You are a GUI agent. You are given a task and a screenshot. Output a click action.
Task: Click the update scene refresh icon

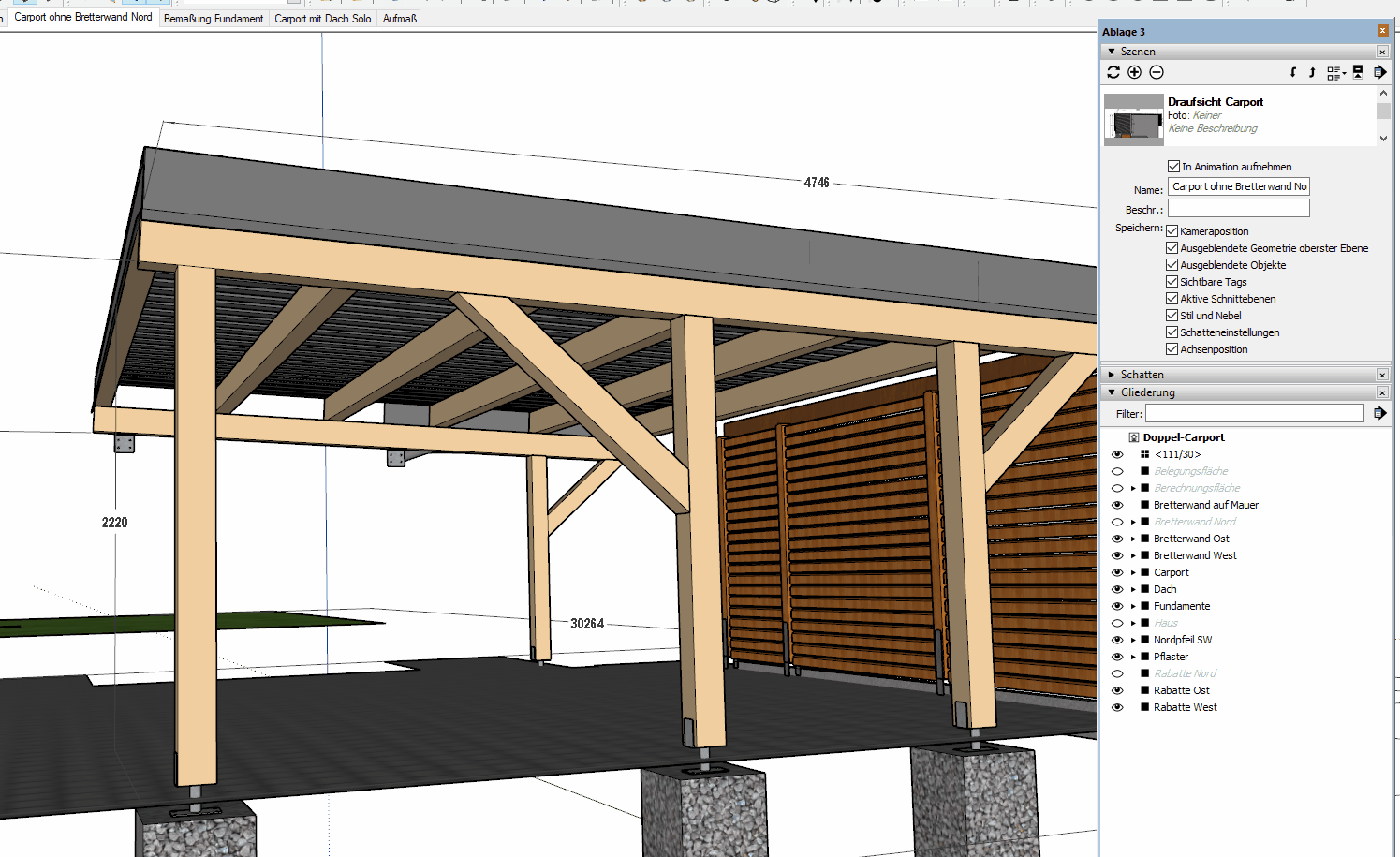click(1113, 72)
